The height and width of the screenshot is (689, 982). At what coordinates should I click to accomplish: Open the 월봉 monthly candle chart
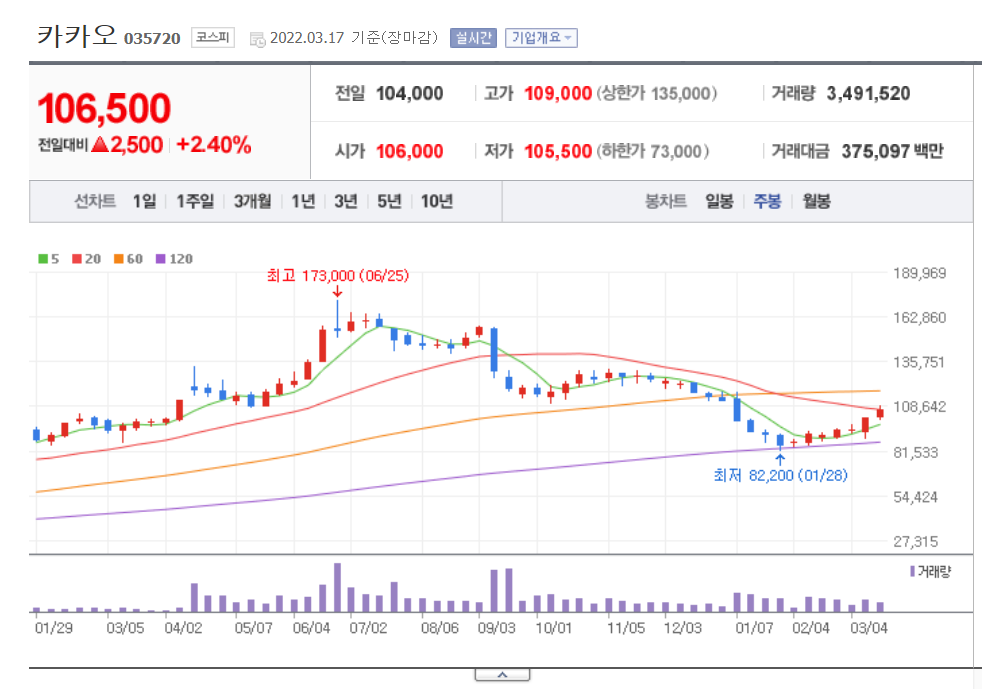[817, 201]
